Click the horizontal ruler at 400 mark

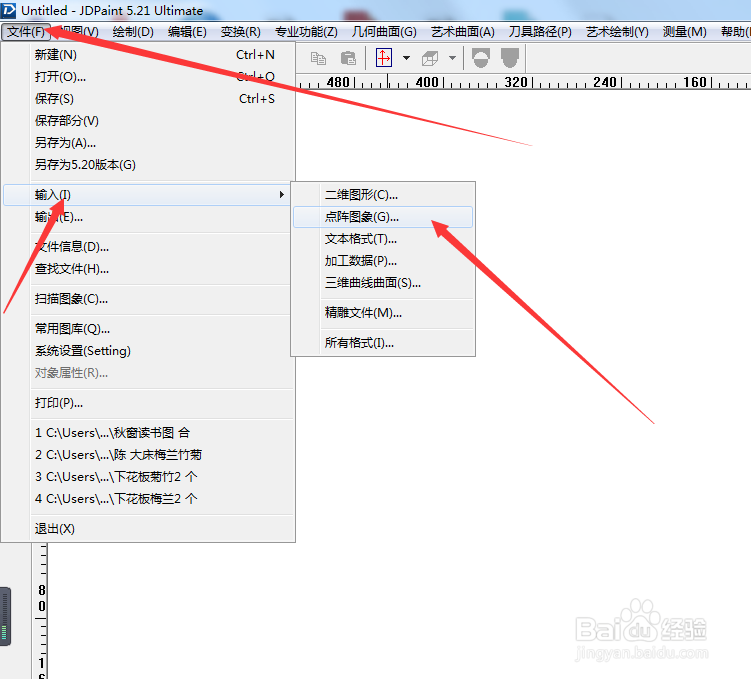coord(427,82)
